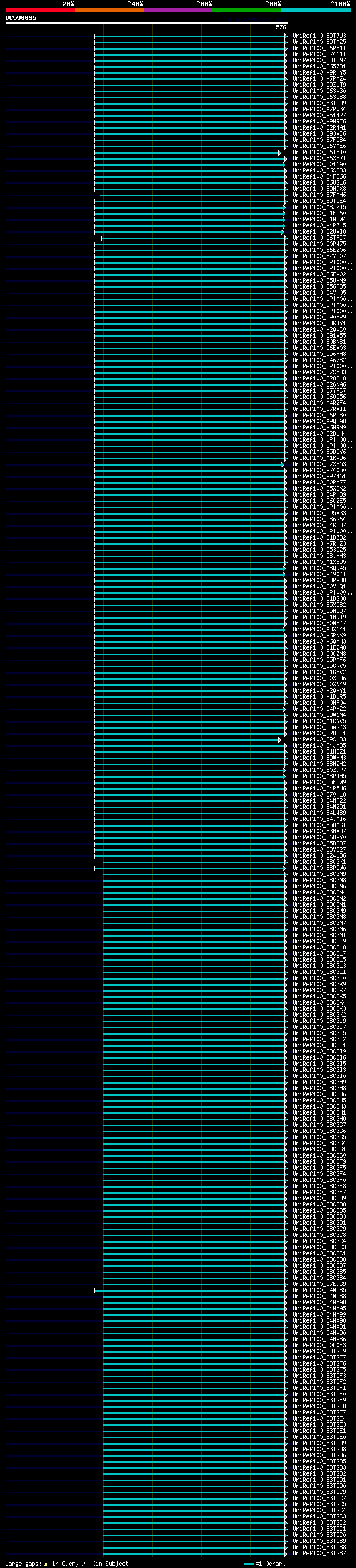
Task: Select hit label UniRef100_Q2UVI0
Action: pyautogui.click(x=319, y=231)
